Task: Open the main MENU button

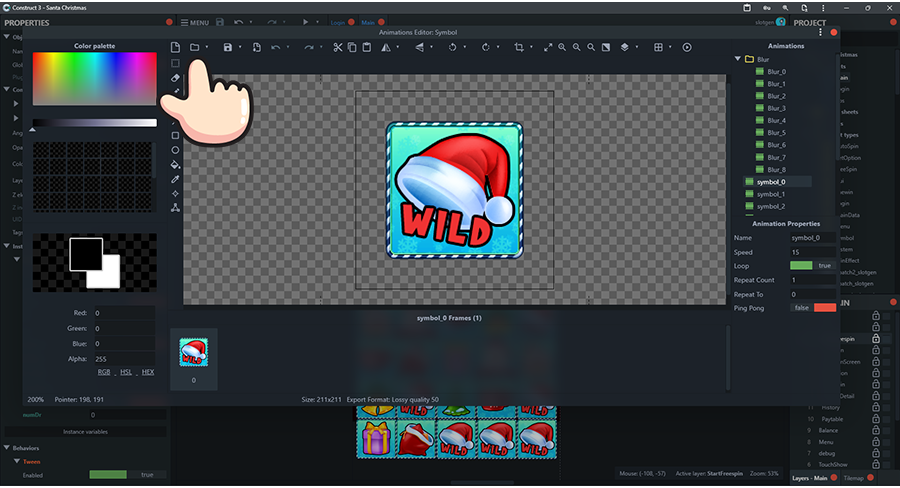Action: [x=195, y=22]
